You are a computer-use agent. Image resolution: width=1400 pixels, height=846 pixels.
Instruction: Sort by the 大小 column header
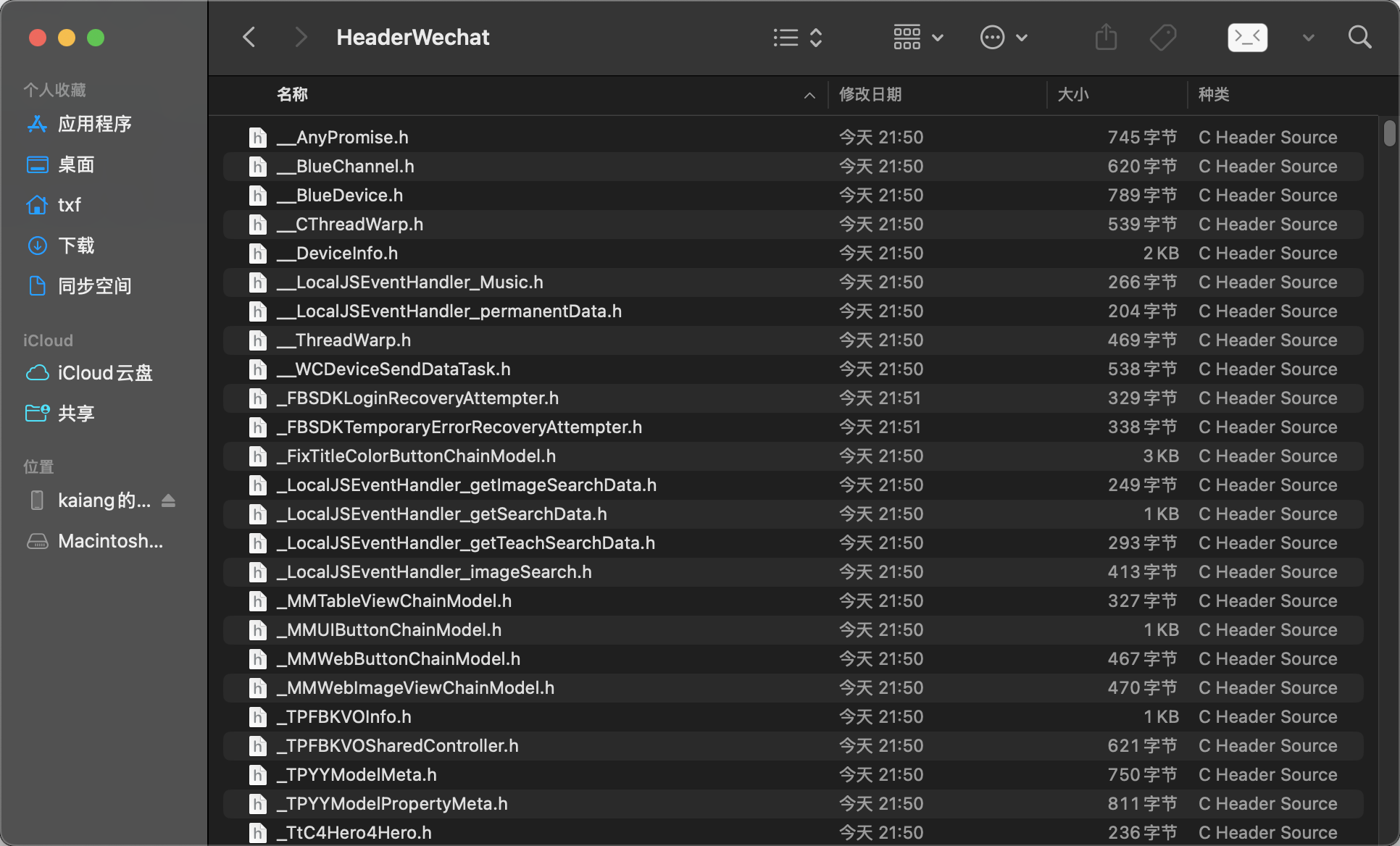pyautogui.click(x=1072, y=94)
